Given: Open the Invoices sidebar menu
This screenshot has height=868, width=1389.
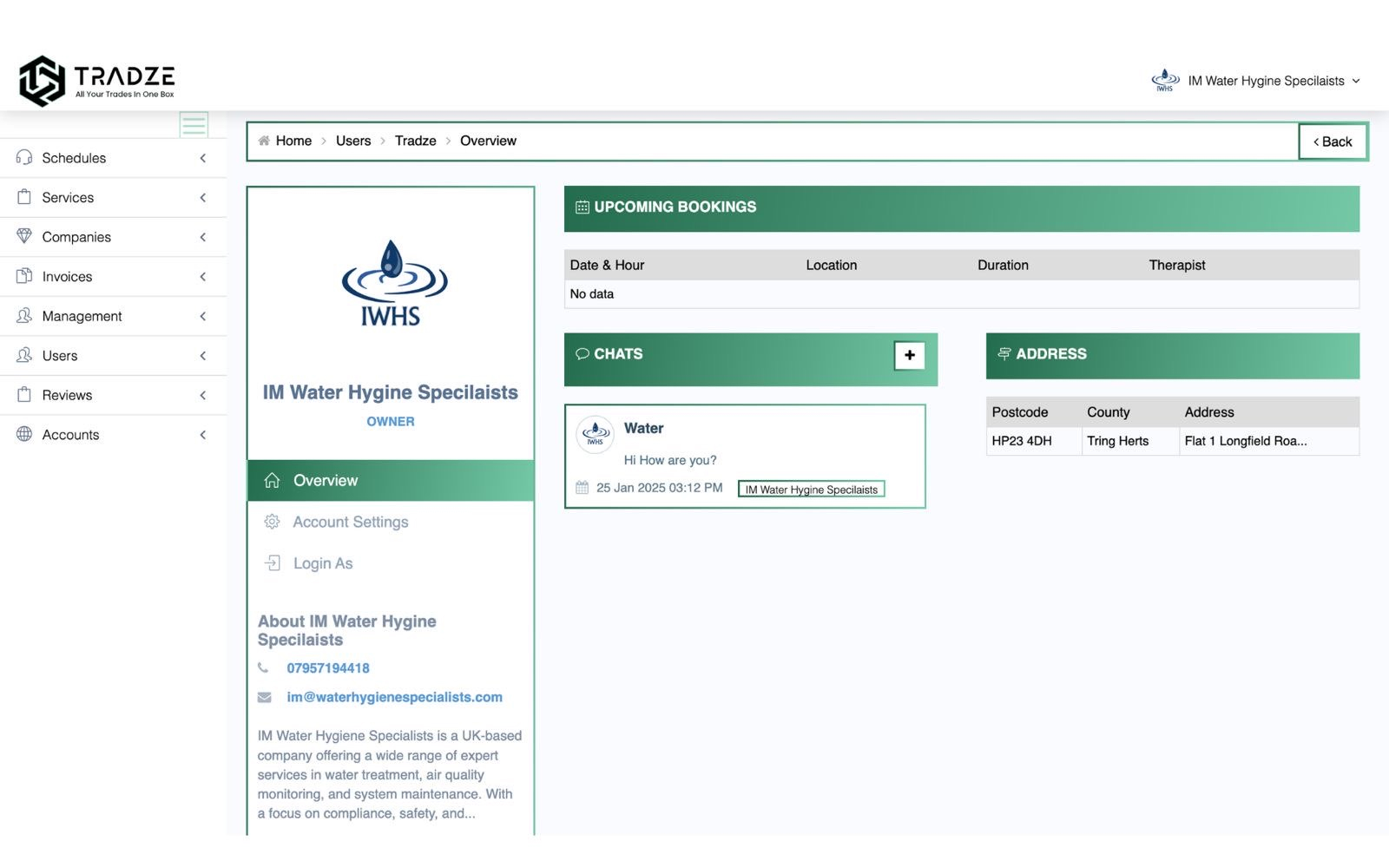Looking at the screenshot, I should [x=113, y=276].
